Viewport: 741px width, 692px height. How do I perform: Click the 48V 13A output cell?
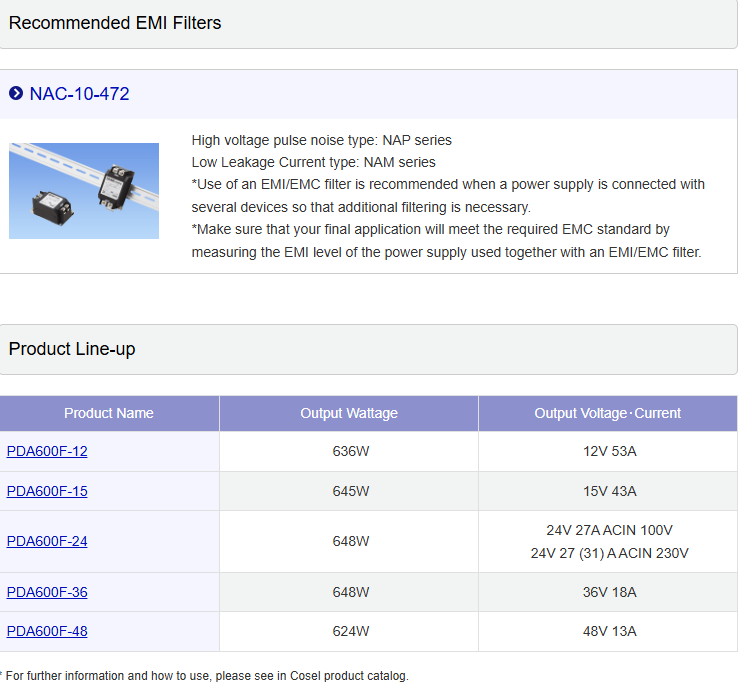pyautogui.click(x=609, y=631)
